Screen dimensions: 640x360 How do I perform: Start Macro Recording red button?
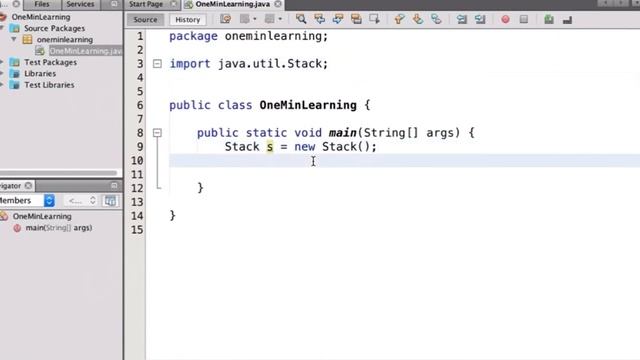coord(505,19)
